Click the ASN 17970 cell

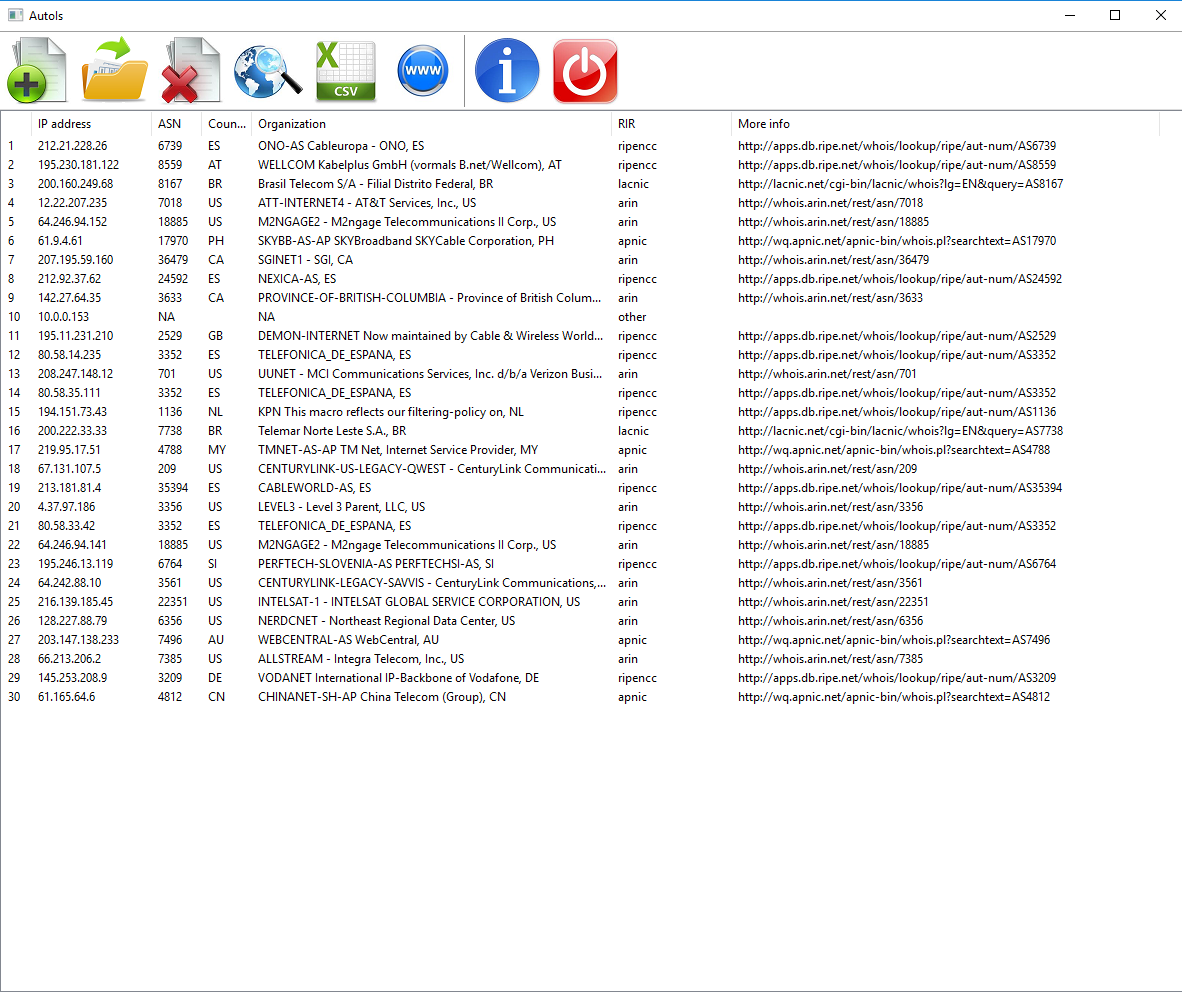pos(173,240)
